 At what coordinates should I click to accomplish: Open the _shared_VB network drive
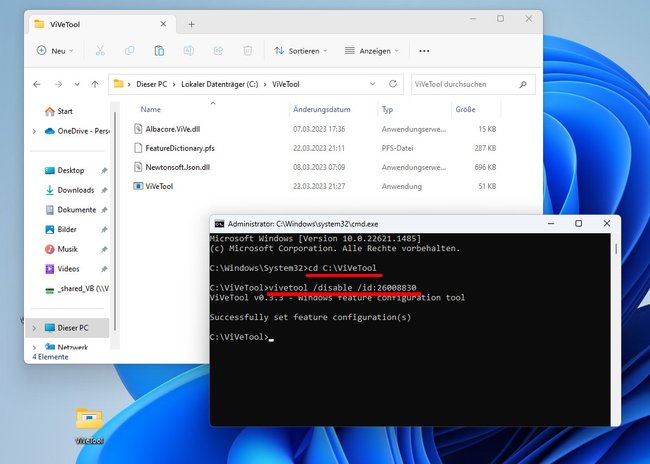pyautogui.click(x=77, y=289)
